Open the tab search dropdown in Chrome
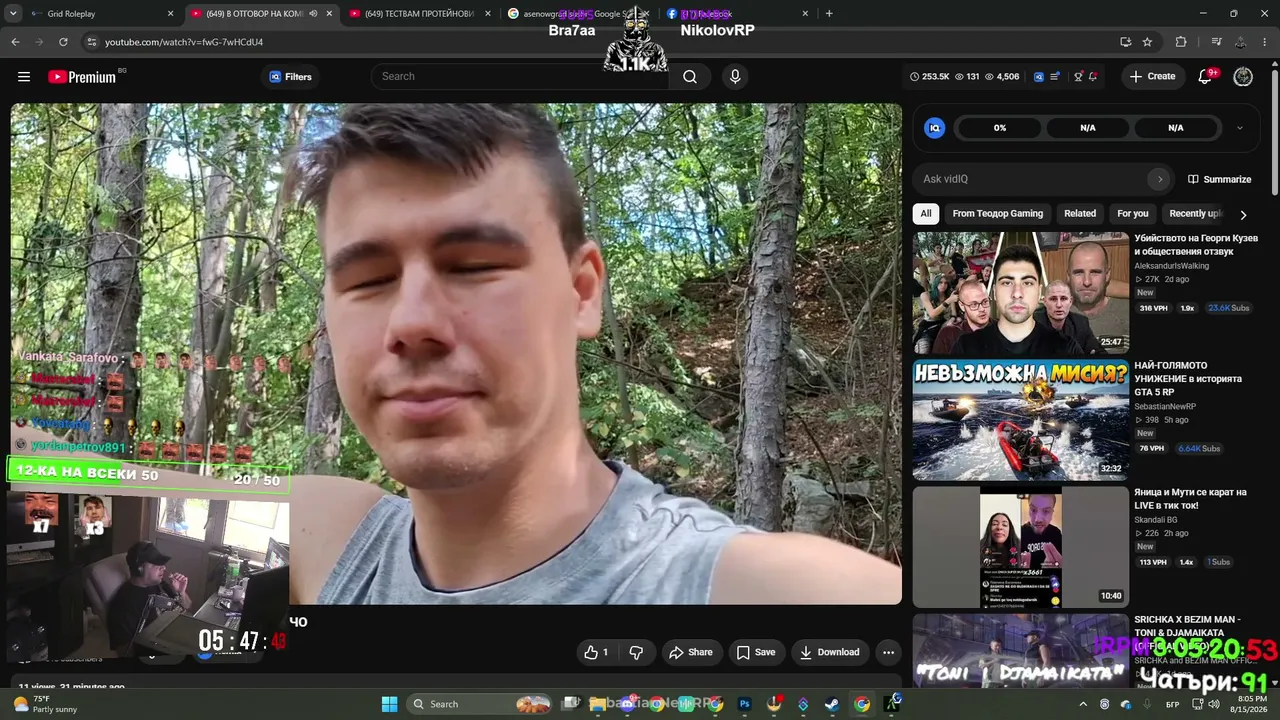The width and height of the screenshot is (1280, 720). point(13,14)
